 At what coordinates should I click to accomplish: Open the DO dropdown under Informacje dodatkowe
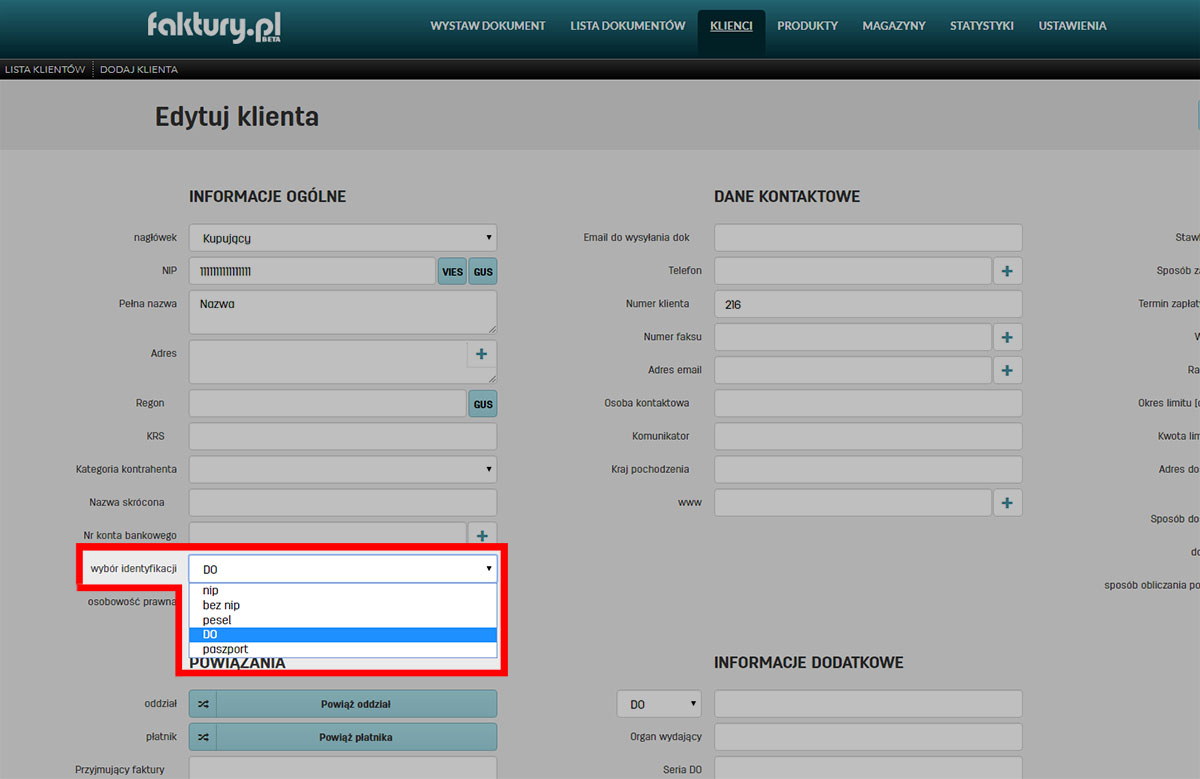click(659, 704)
